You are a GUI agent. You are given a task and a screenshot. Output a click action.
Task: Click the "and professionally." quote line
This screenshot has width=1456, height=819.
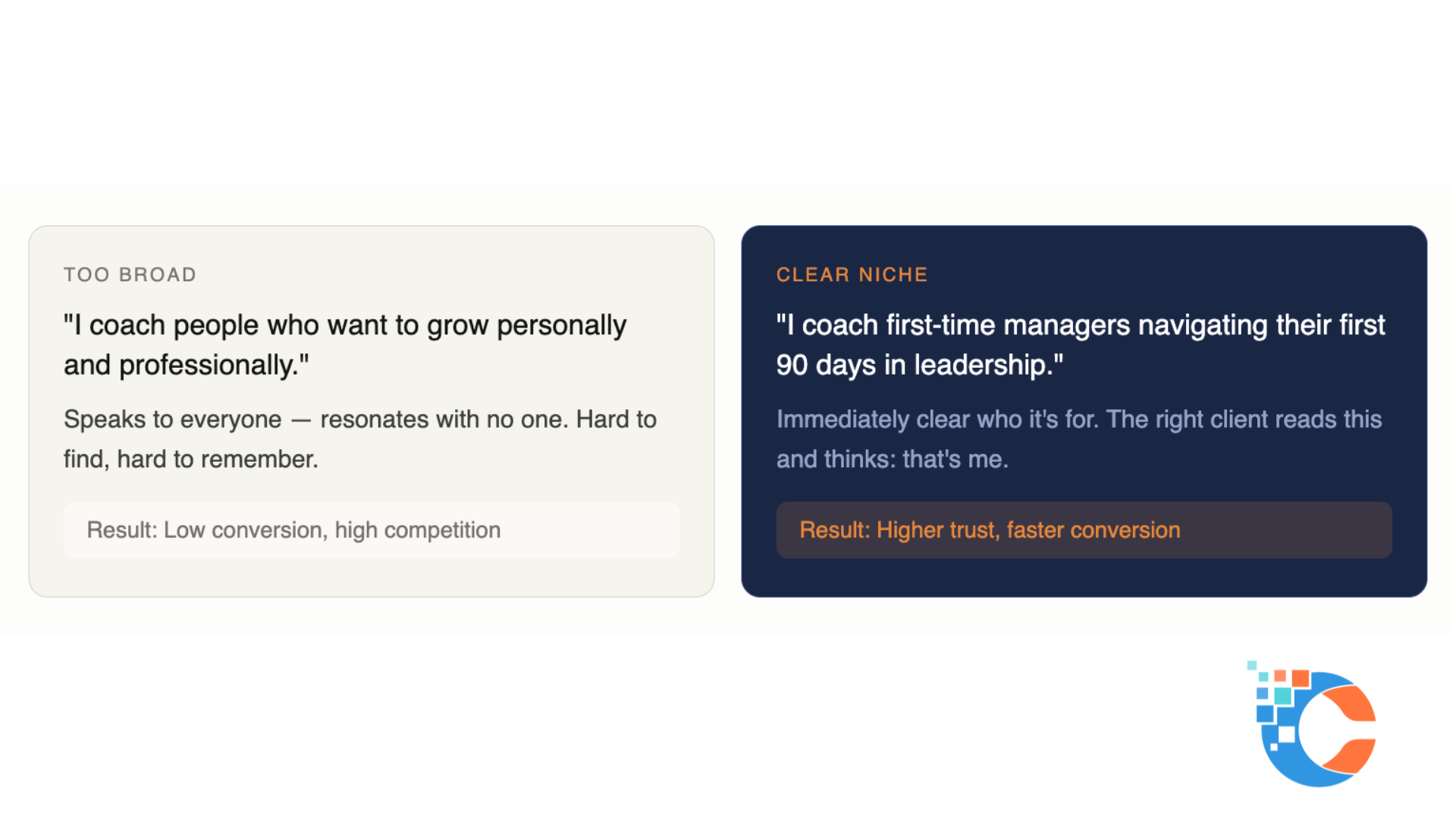click(187, 366)
